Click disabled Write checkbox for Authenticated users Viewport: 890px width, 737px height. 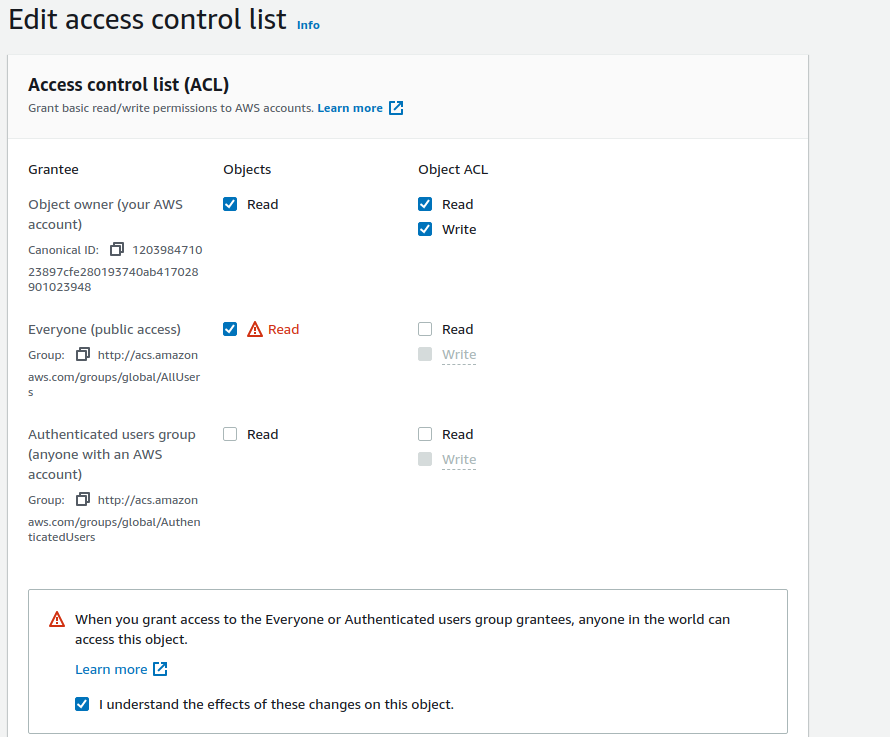point(425,459)
